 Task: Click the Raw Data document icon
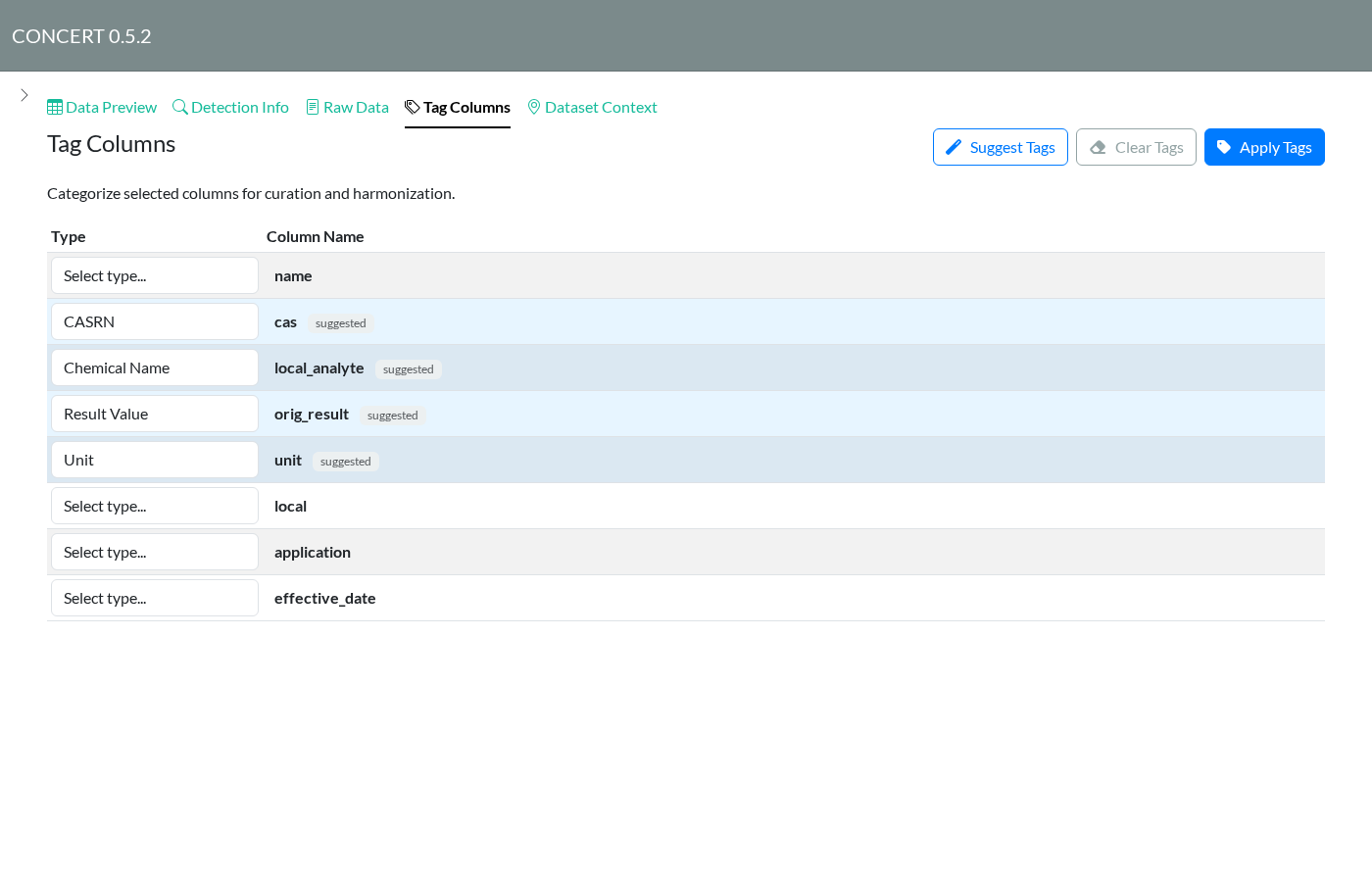pyautogui.click(x=313, y=107)
